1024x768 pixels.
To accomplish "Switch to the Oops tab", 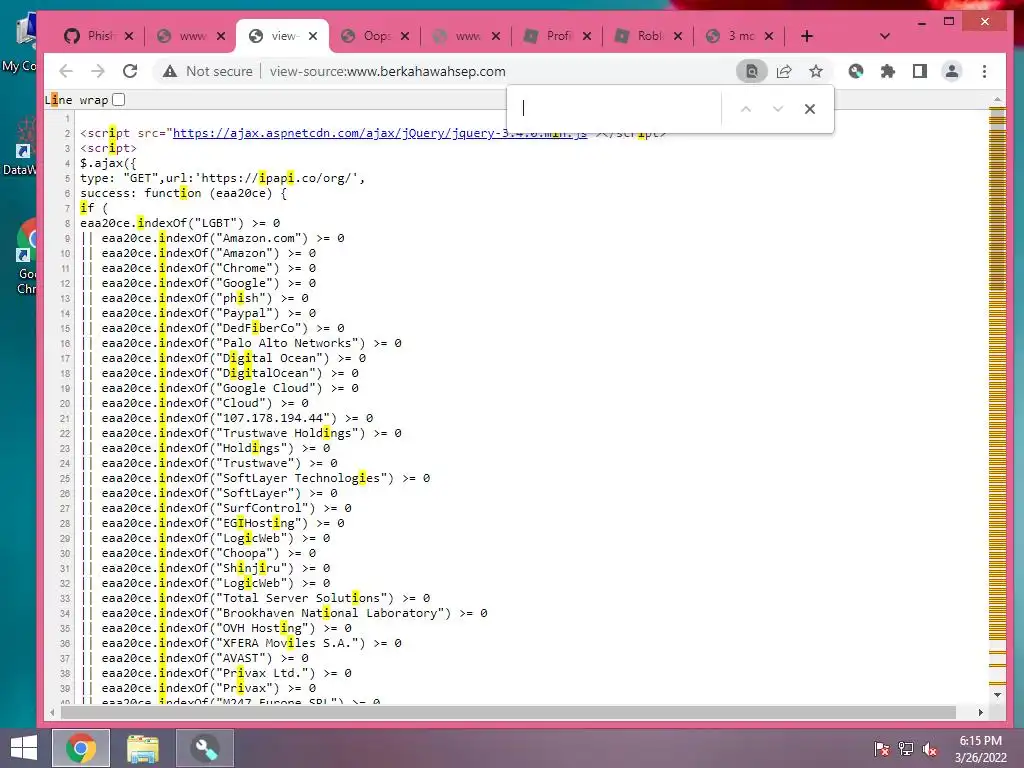I will point(367,36).
